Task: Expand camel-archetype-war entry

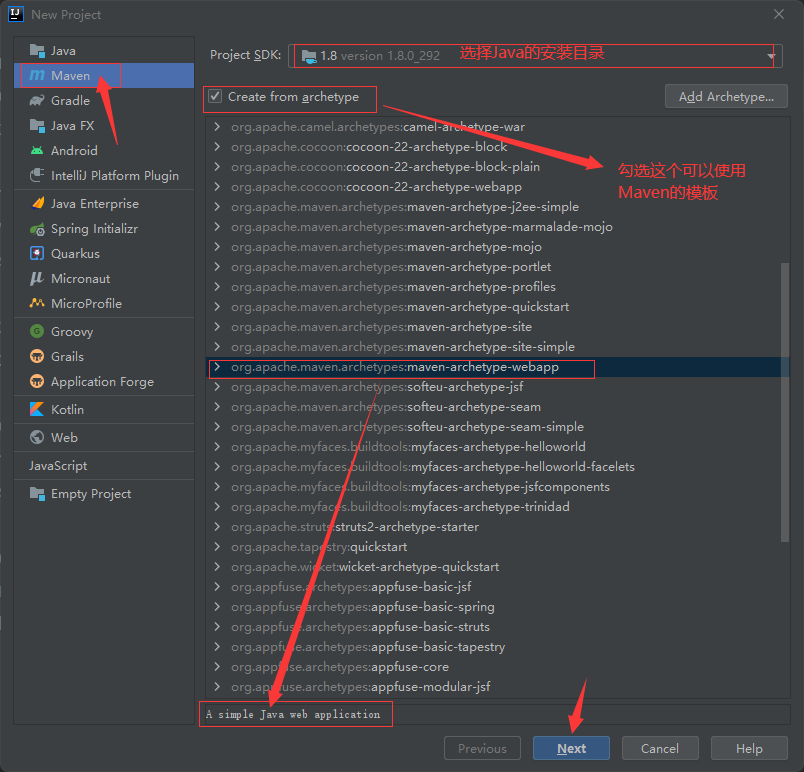Action: pyautogui.click(x=217, y=127)
